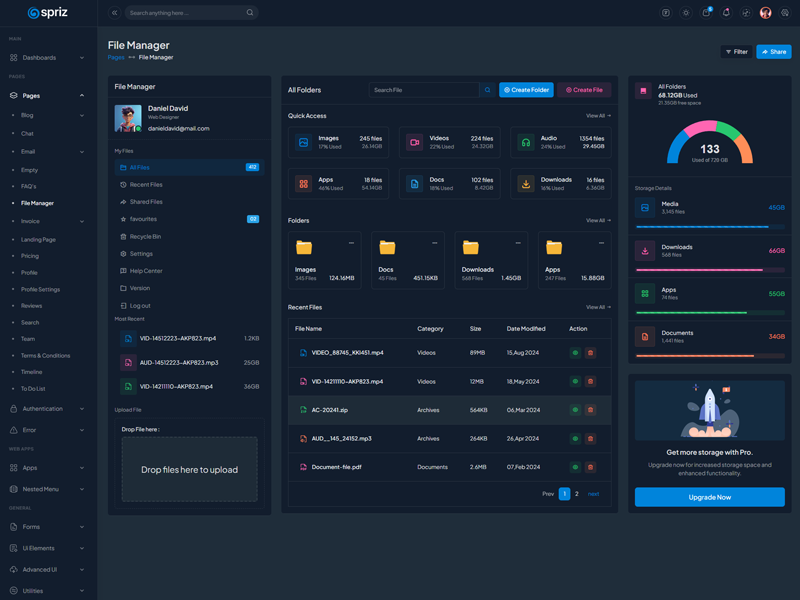
Task: Toggle the light/dark theme sun icon
Action: tap(686, 13)
